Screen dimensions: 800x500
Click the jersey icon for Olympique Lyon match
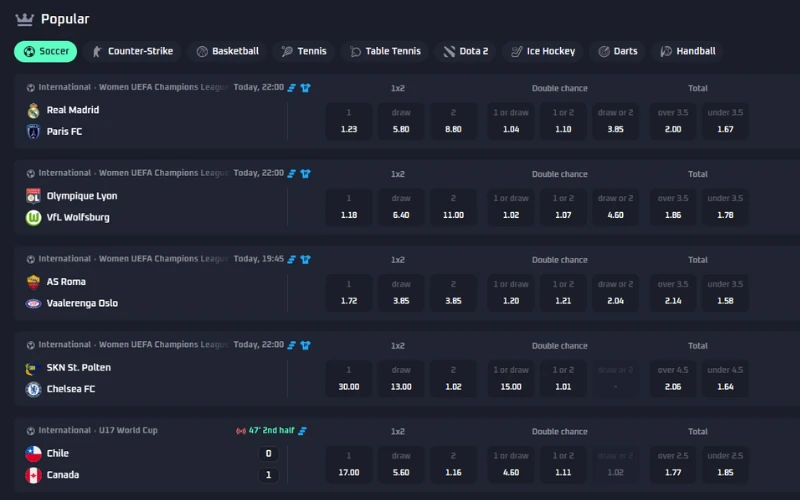[305, 174]
